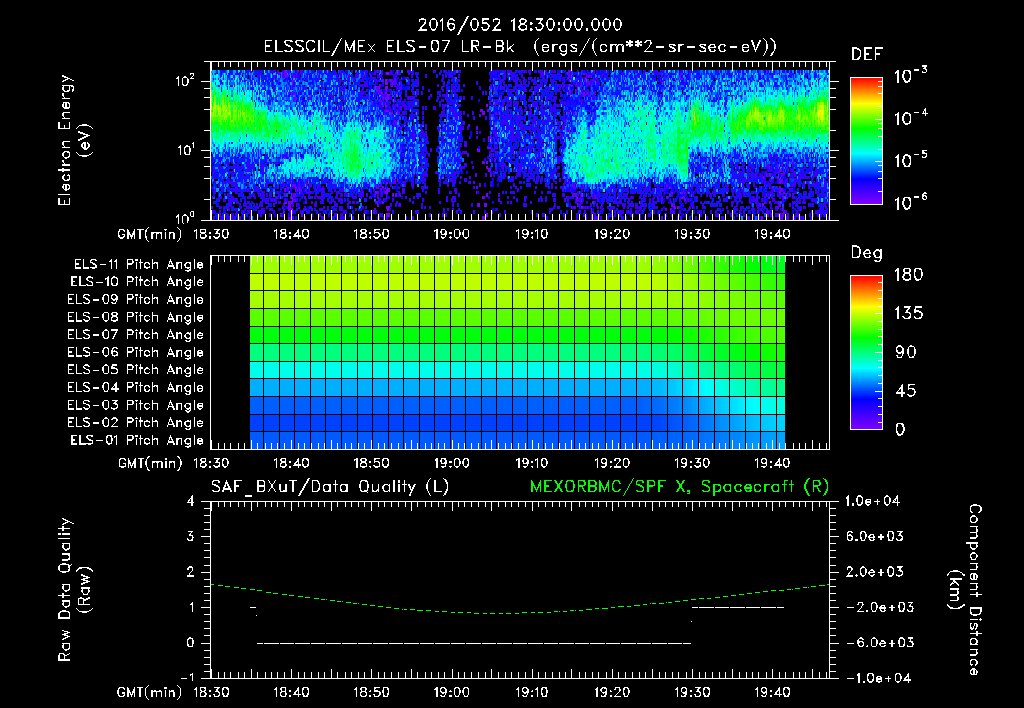The height and width of the screenshot is (708, 1024).
Task: Click the Electron Energy (eV) axis label
Action: pyautogui.click(x=74, y=140)
